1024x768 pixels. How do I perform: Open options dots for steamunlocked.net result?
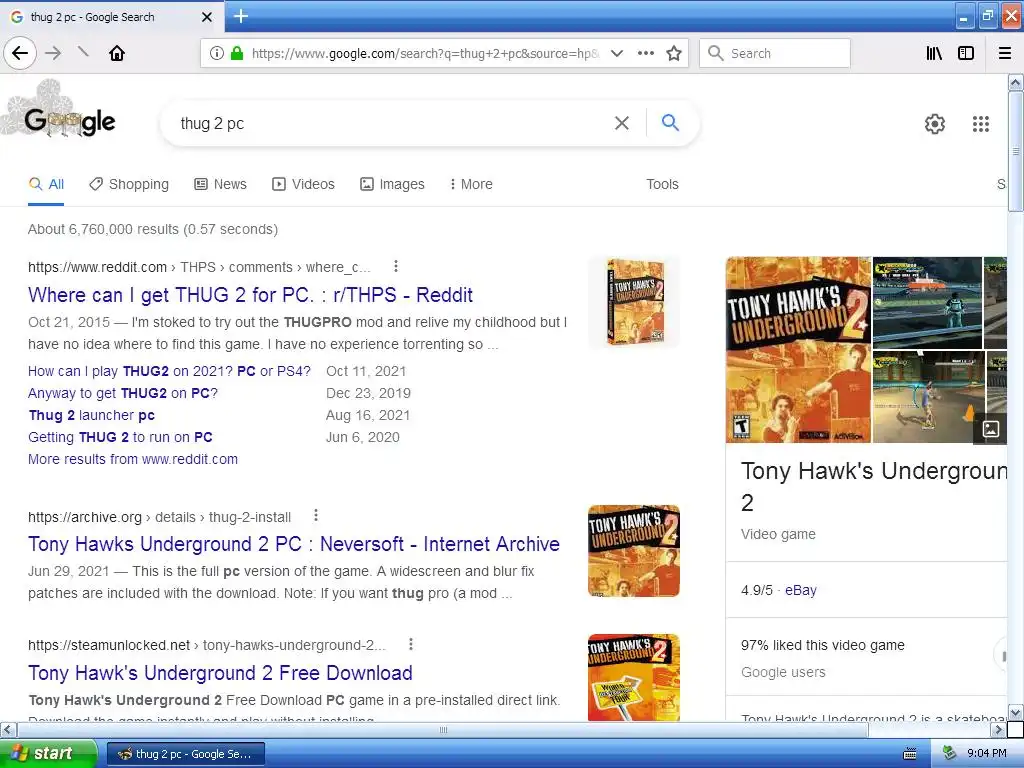click(411, 644)
